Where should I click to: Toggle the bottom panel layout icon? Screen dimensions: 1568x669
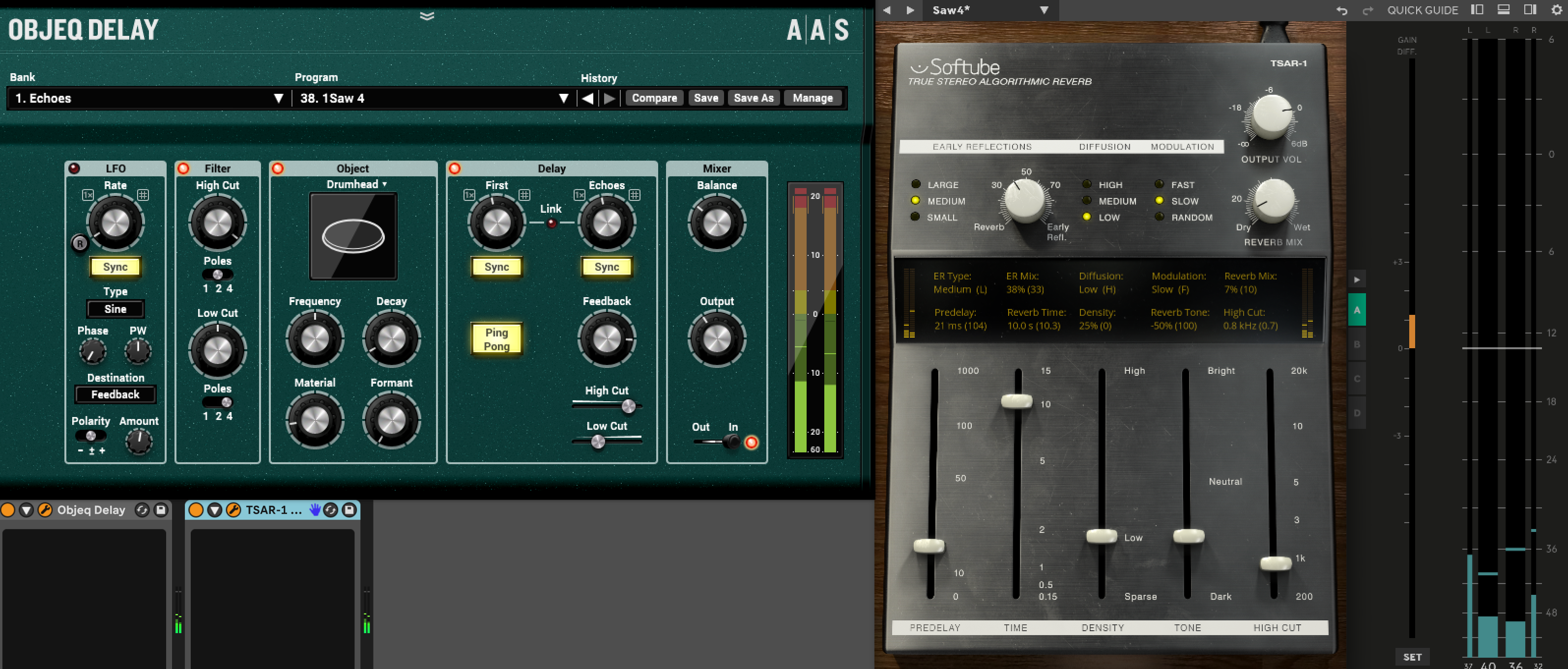(1503, 10)
